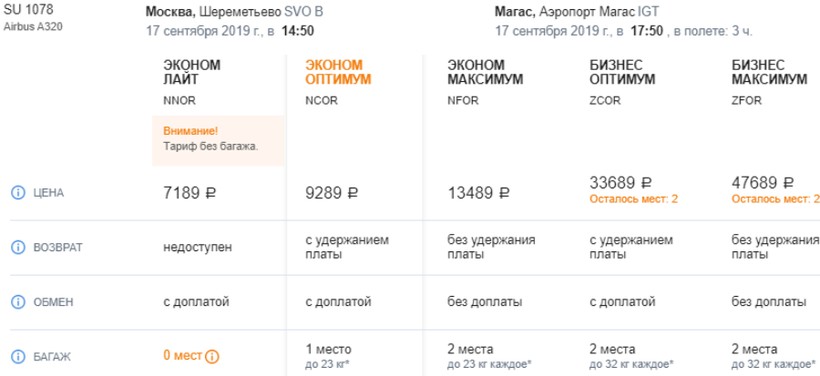Click the info icon beside БАГАЖ
Image resolution: width=820 pixels, height=376 pixels.
pos(18,357)
